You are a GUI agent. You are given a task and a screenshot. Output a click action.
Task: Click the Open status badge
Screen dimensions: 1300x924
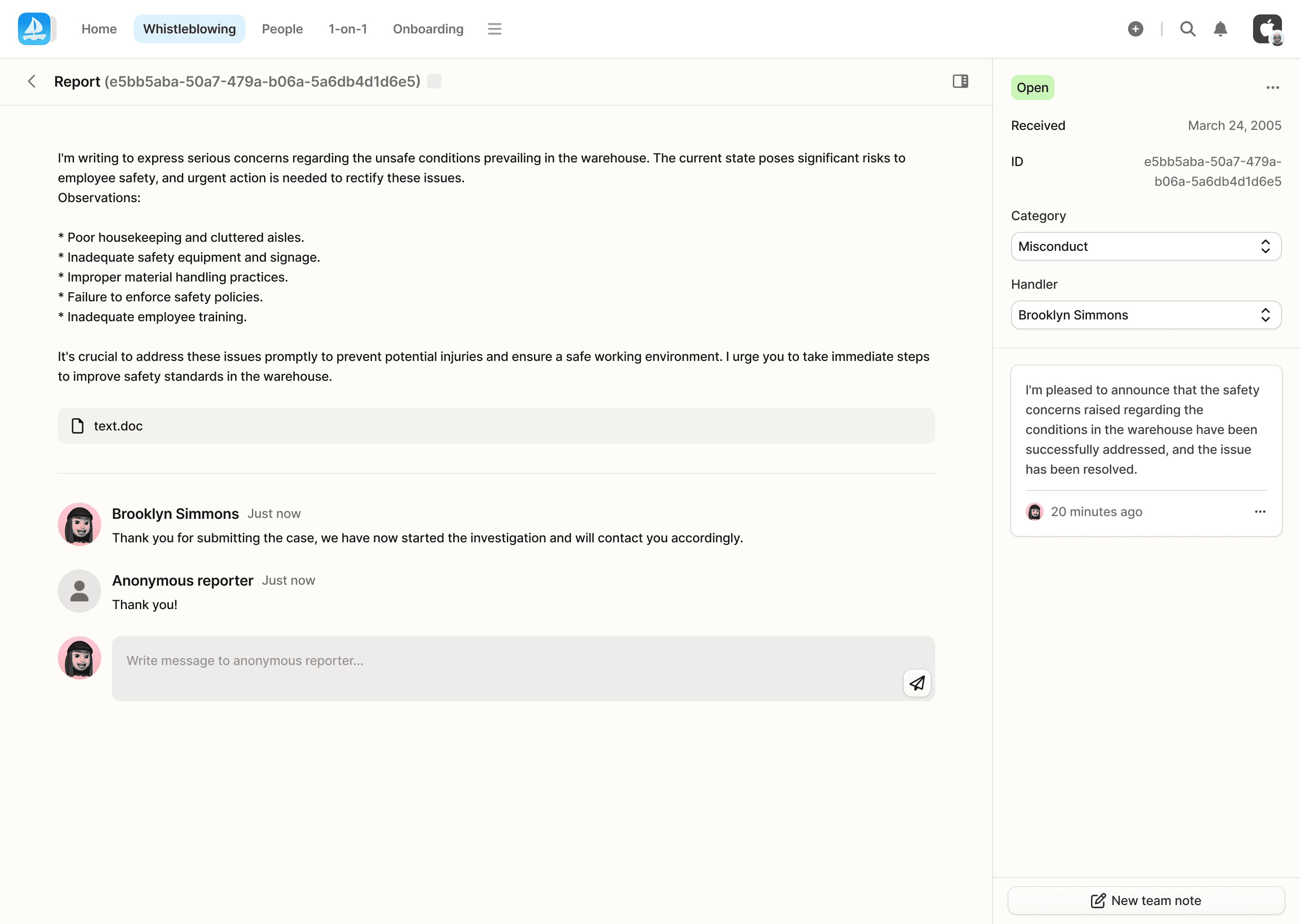point(1032,88)
